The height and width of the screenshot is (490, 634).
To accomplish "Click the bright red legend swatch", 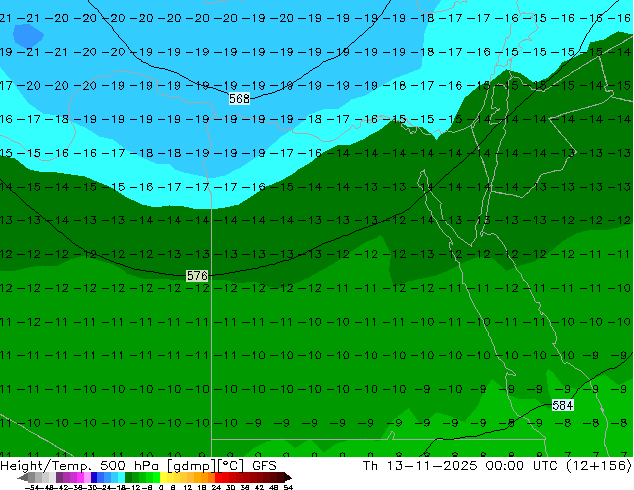I will tap(218, 477).
